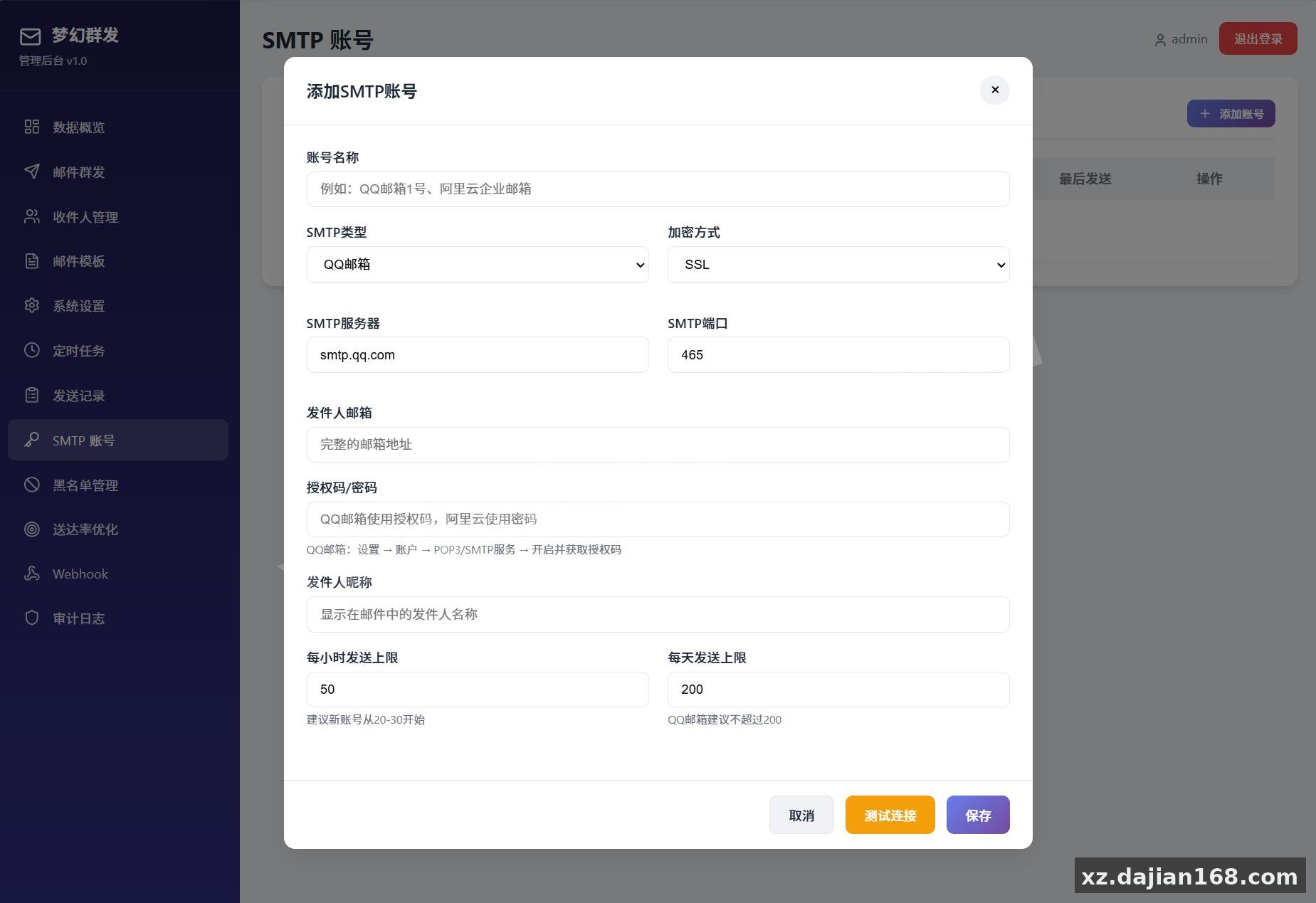Focus the 授权码/密码 input field
This screenshot has width=1316, height=903.
pyautogui.click(x=658, y=519)
